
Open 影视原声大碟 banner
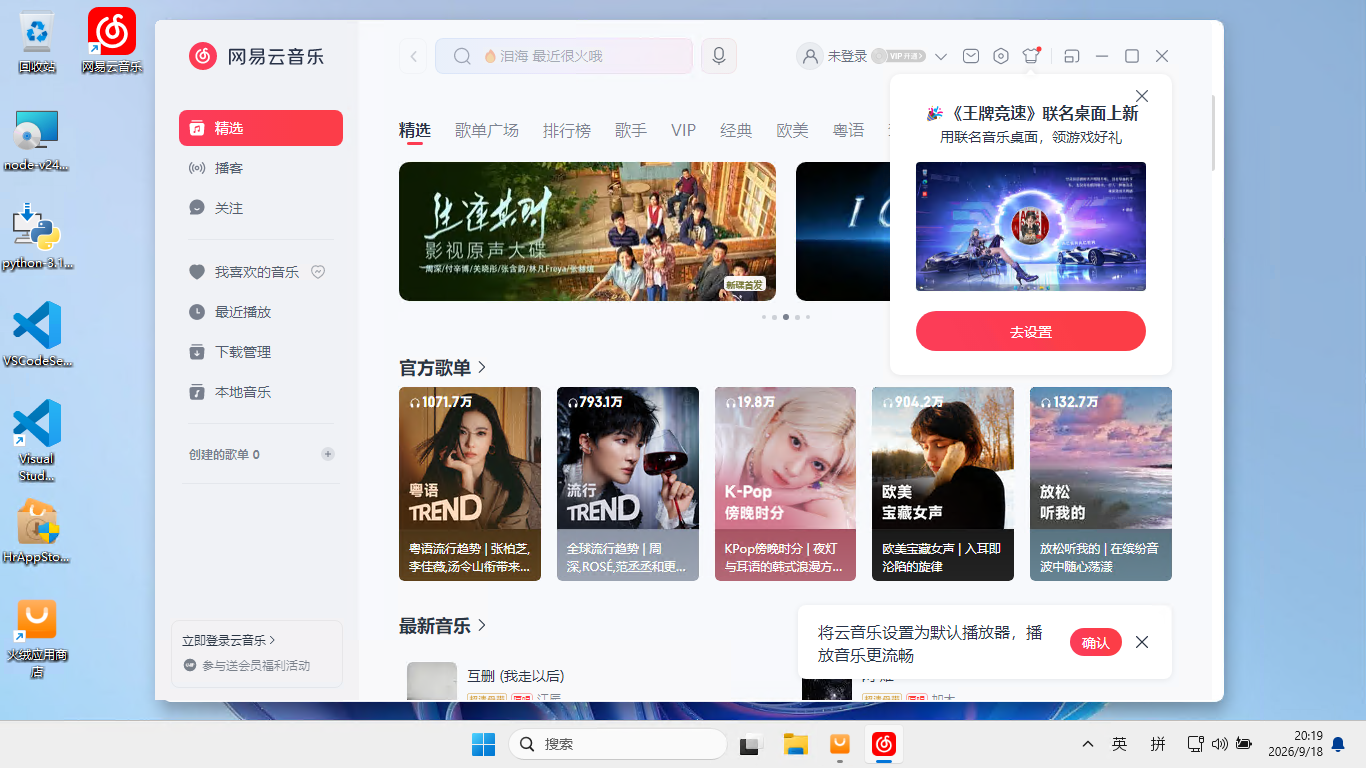tap(587, 231)
